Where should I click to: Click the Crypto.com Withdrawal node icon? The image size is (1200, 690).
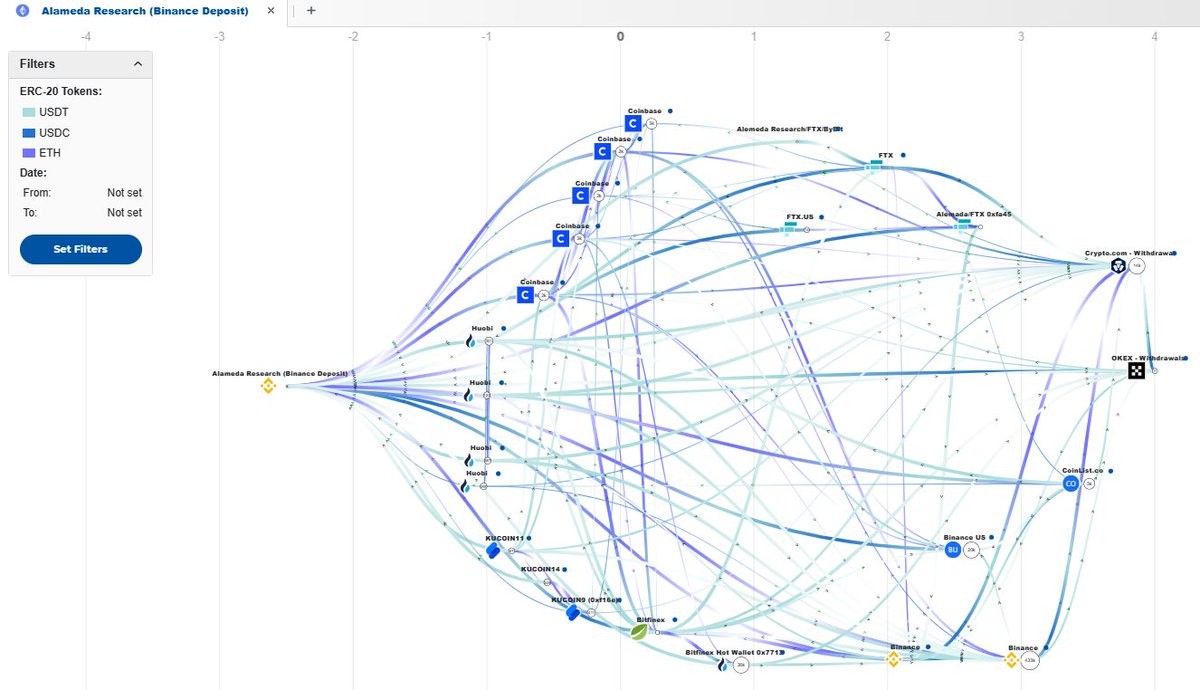pyautogui.click(x=1117, y=266)
